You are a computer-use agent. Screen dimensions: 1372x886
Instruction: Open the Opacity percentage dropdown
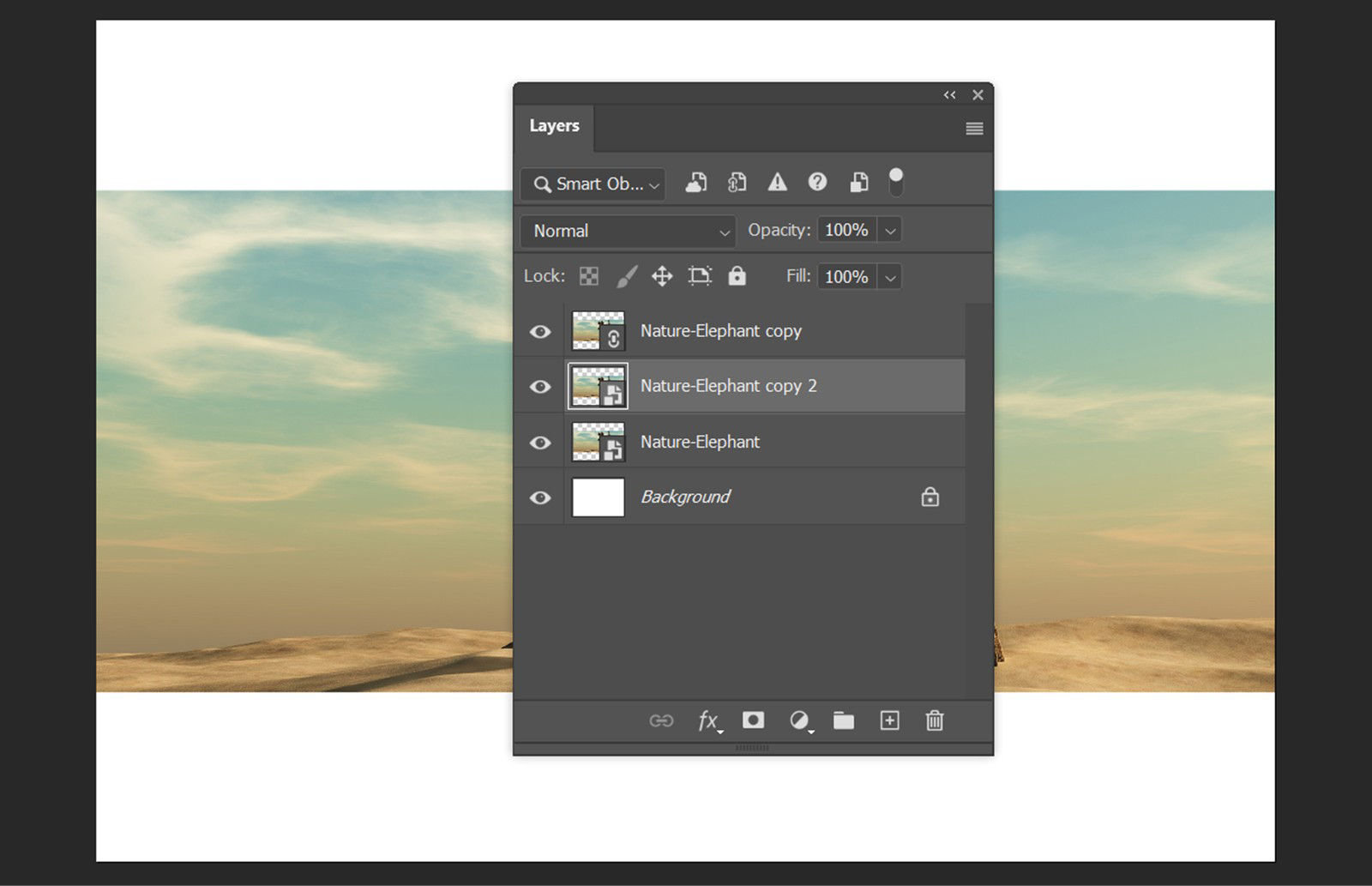890,230
